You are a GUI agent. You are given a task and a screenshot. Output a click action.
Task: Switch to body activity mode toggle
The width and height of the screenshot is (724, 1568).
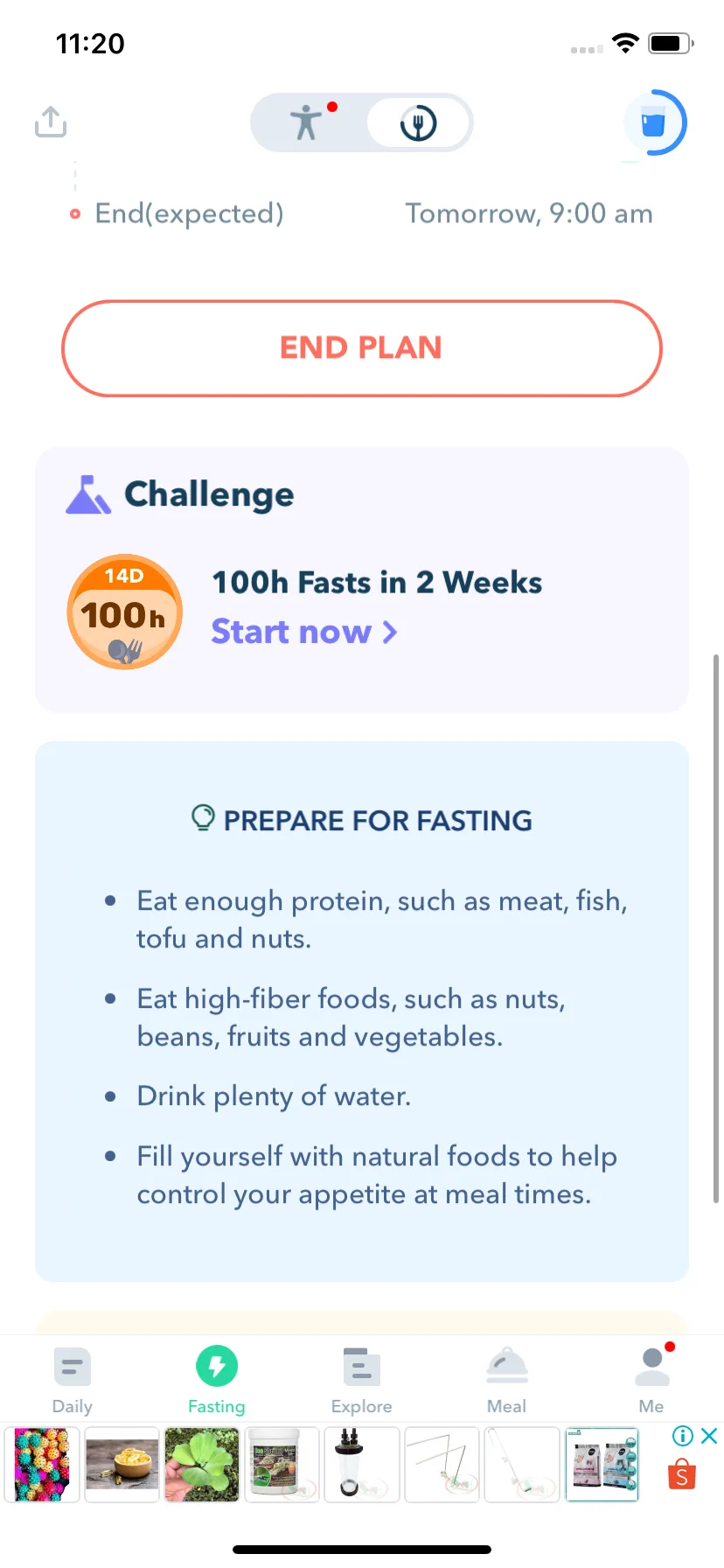coord(307,122)
